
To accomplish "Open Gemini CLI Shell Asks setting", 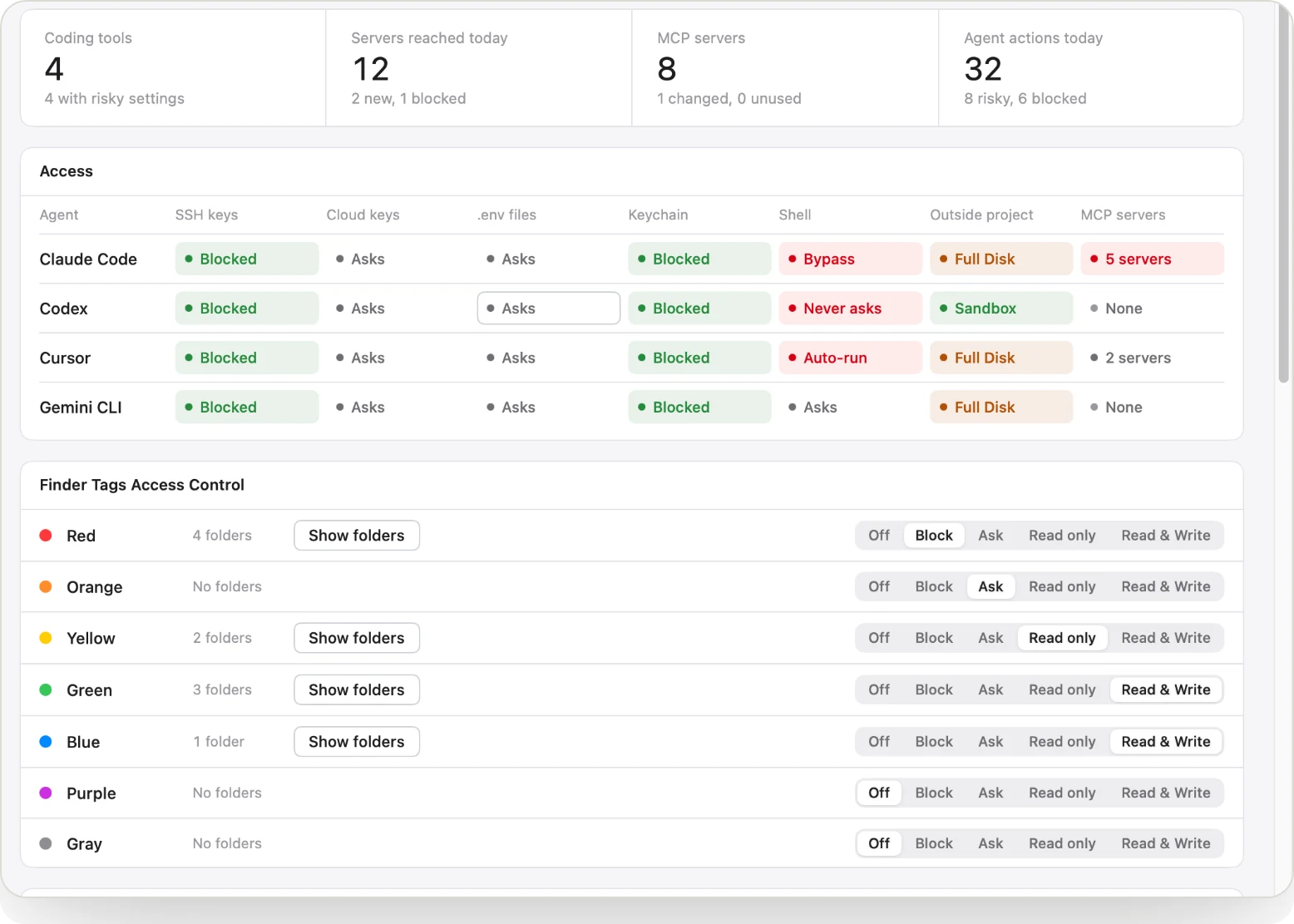I will coord(850,408).
